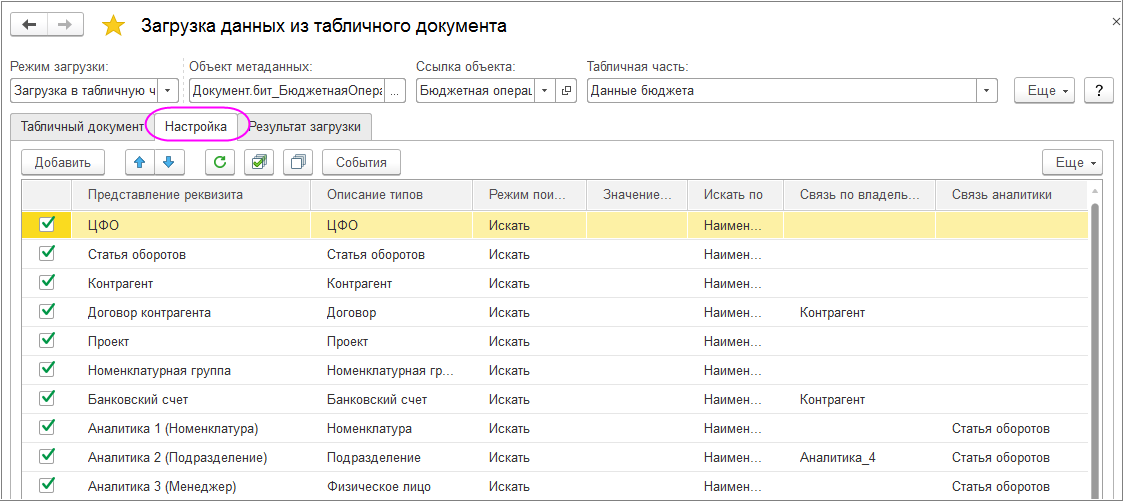Disable the Банковский счет row checkbox
Screen dimensions: 1123x501
coord(47,399)
